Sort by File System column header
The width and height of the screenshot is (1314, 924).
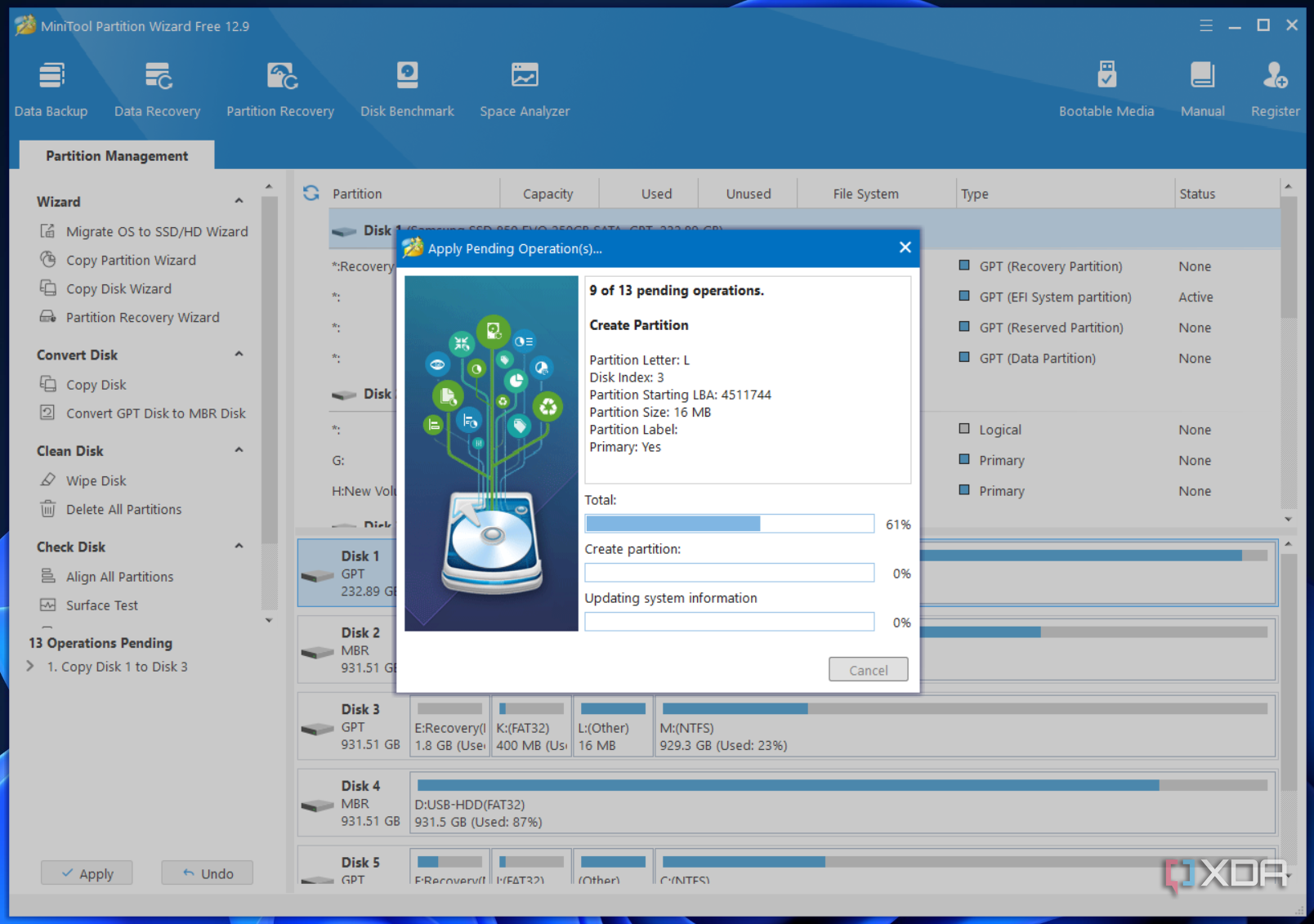click(x=866, y=194)
